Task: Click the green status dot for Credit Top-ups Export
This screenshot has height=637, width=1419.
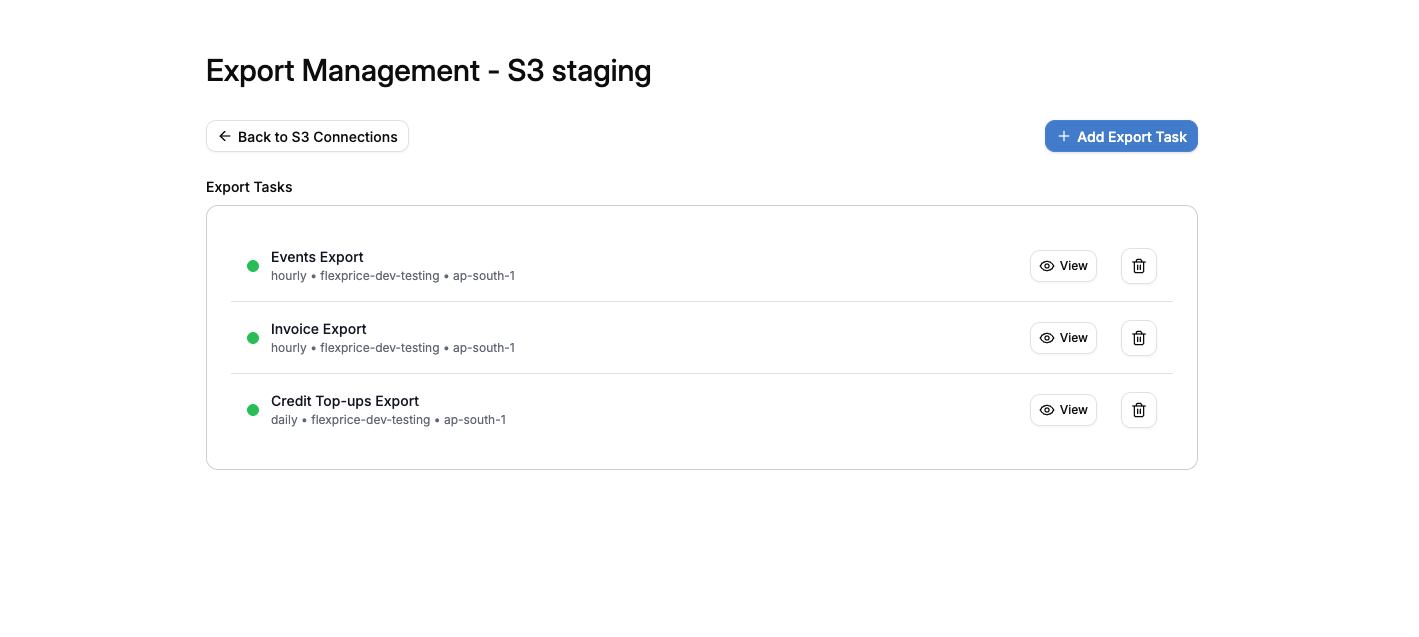Action: [253, 410]
